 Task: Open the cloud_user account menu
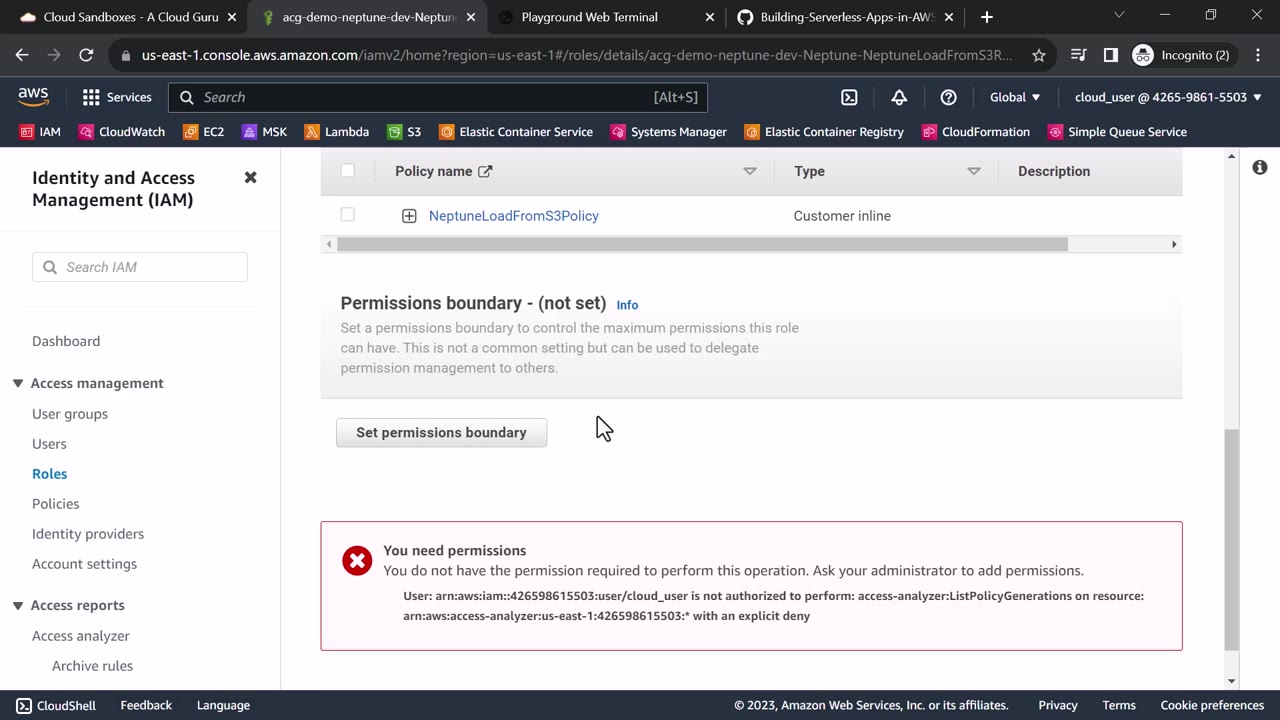pyautogui.click(x=1168, y=97)
